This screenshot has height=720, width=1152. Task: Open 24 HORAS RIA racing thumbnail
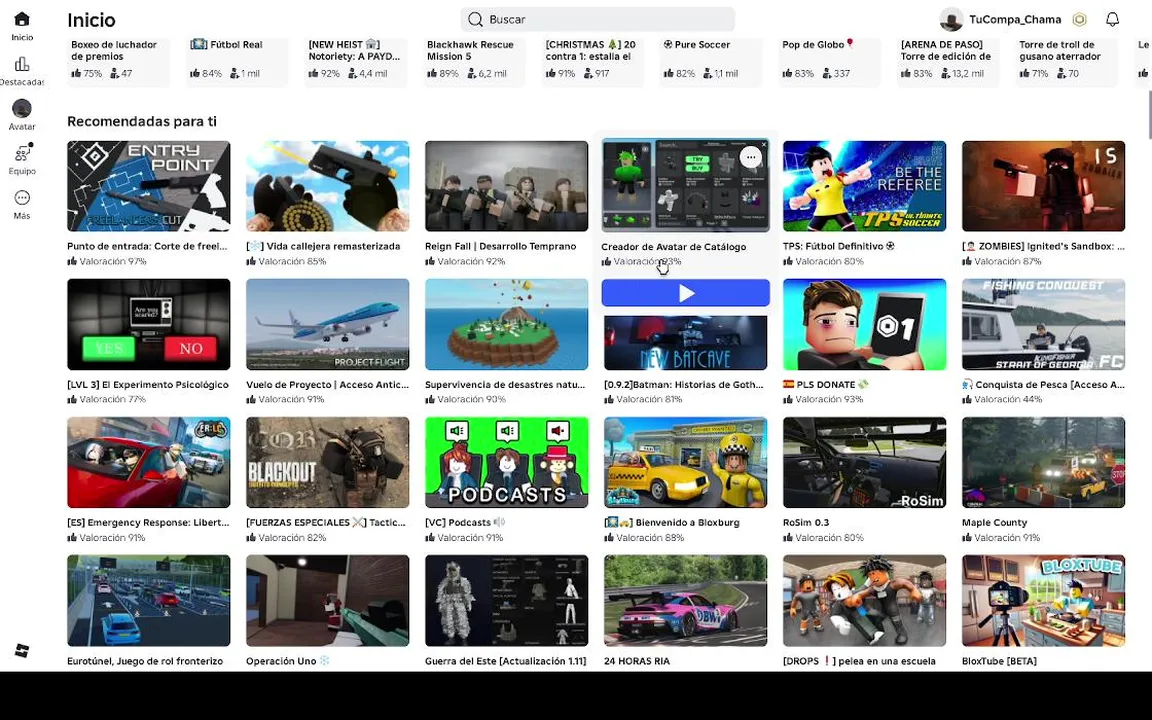pyautogui.click(x=685, y=600)
